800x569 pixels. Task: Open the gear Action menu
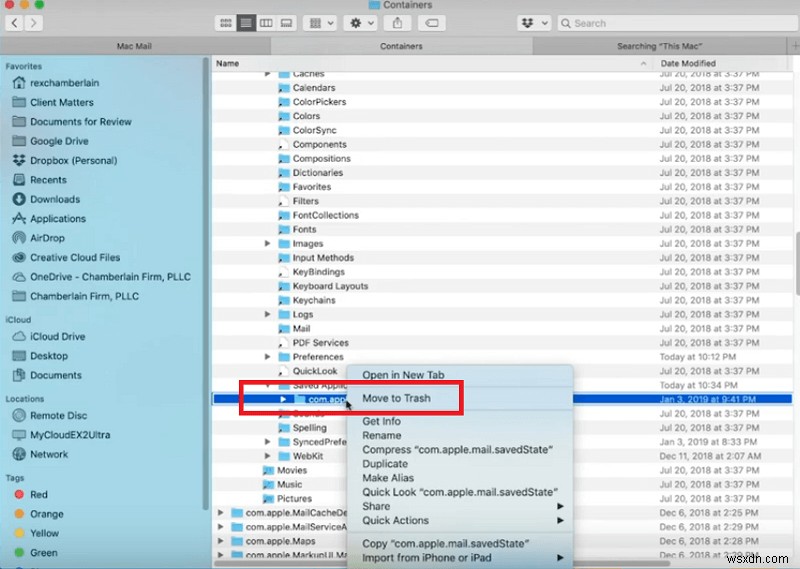(361, 23)
